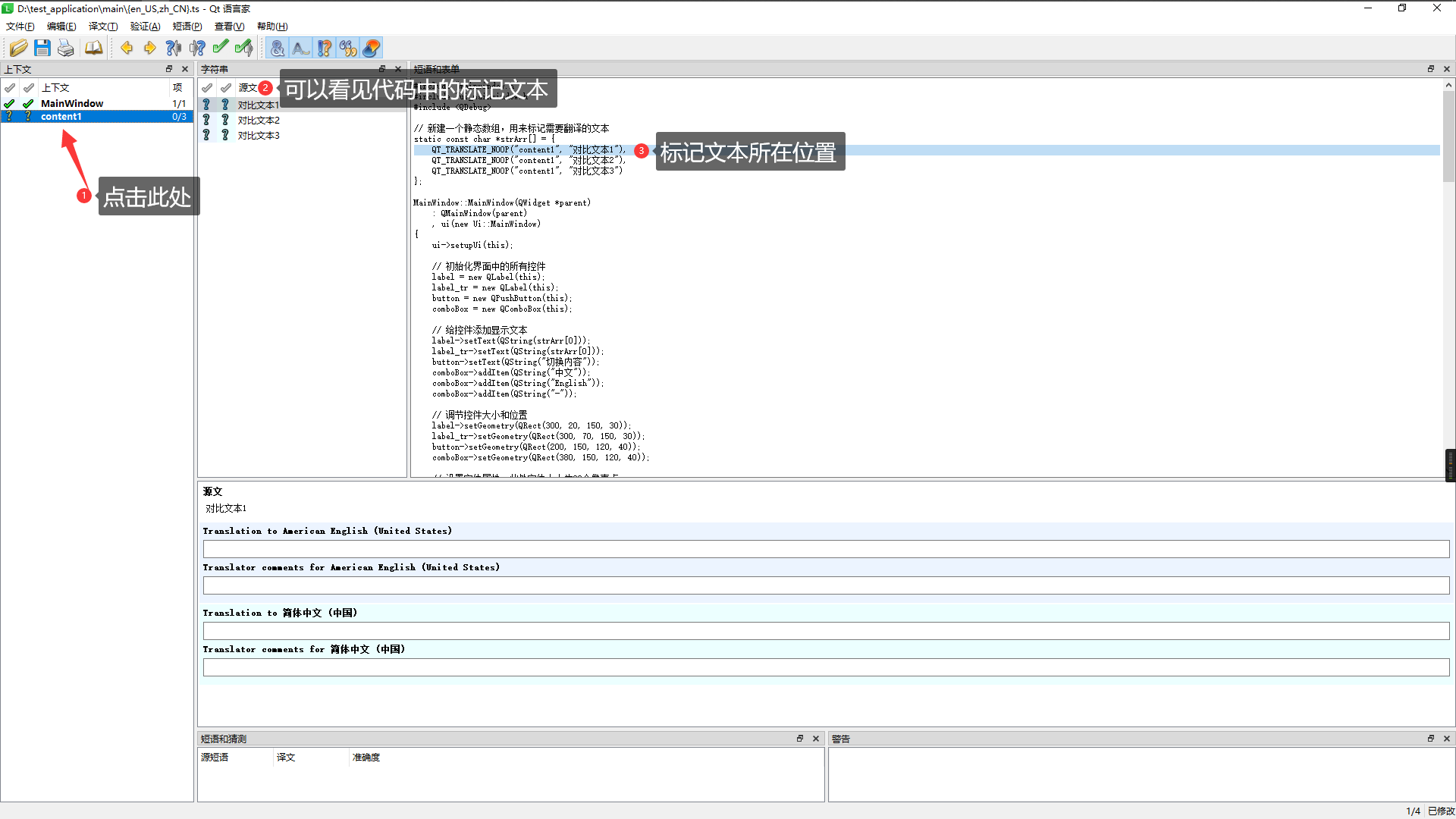1456x819 pixels.
Task: Go to previous item with left arrow
Action: tap(127, 49)
